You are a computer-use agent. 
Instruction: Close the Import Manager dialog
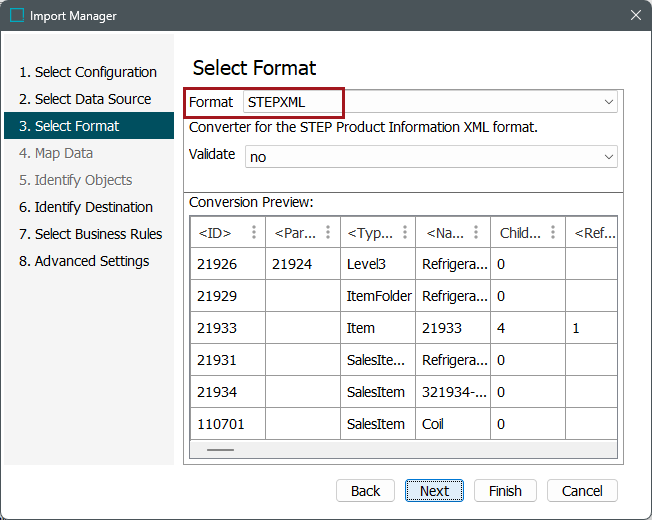[x=635, y=16]
